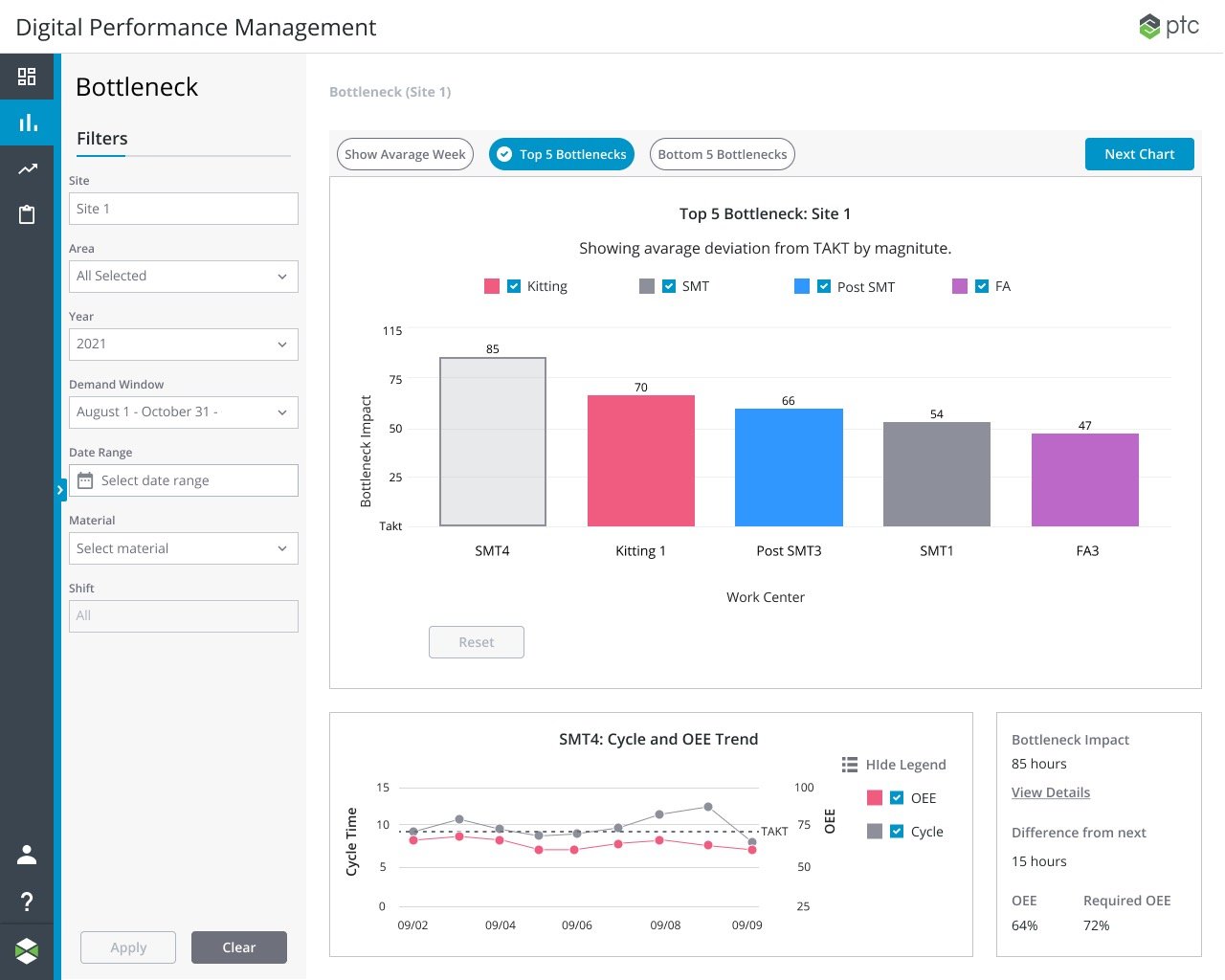The image size is (1225, 980).
Task: Click the Hide Legend list icon
Action: (850, 765)
